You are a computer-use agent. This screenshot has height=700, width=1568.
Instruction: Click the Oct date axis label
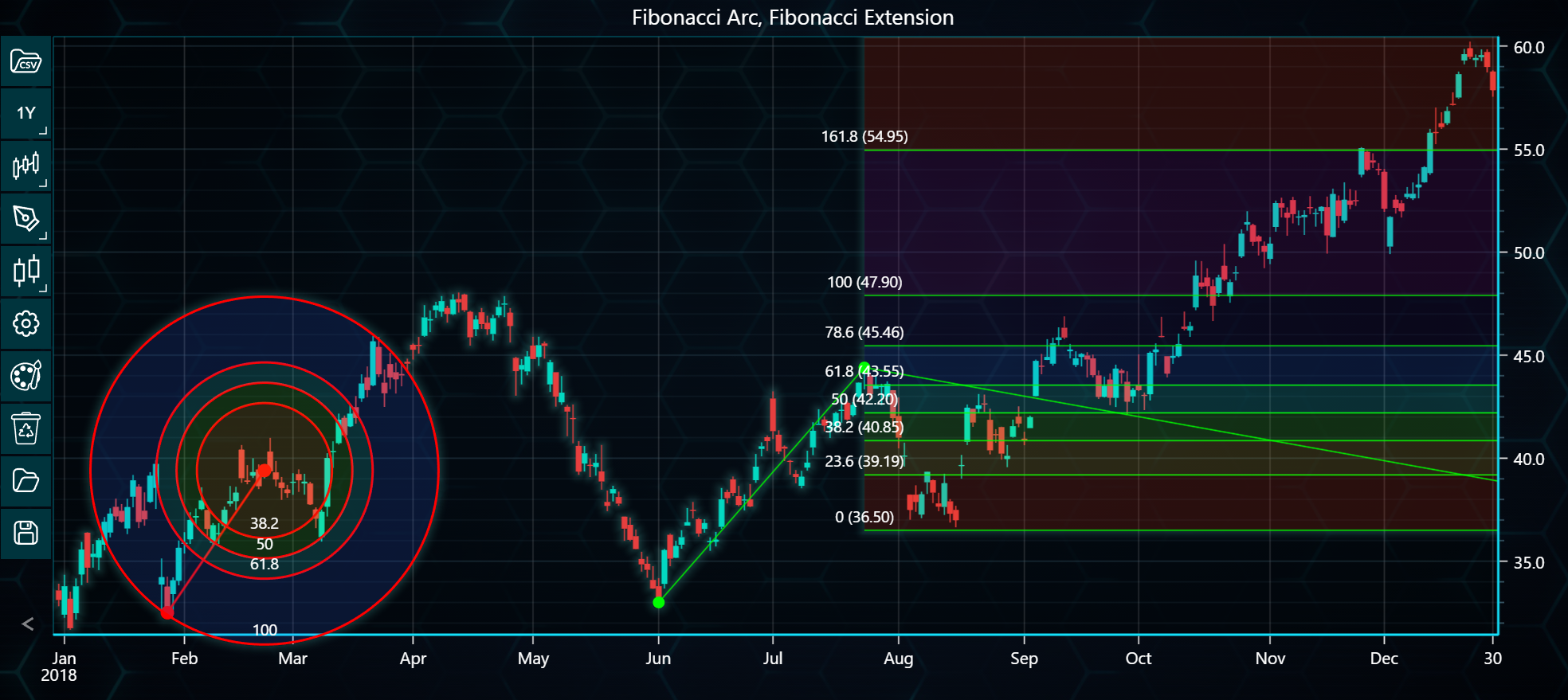coord(1139,659)
